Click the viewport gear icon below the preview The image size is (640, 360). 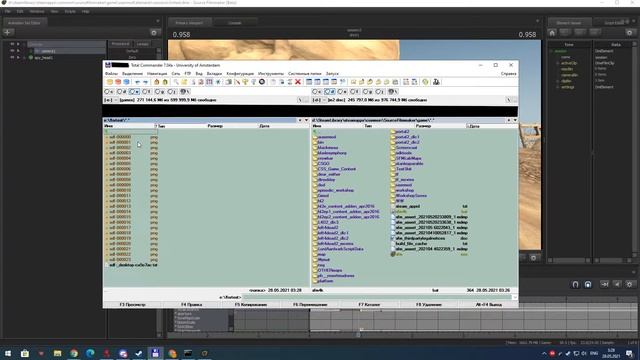[533, 258]
